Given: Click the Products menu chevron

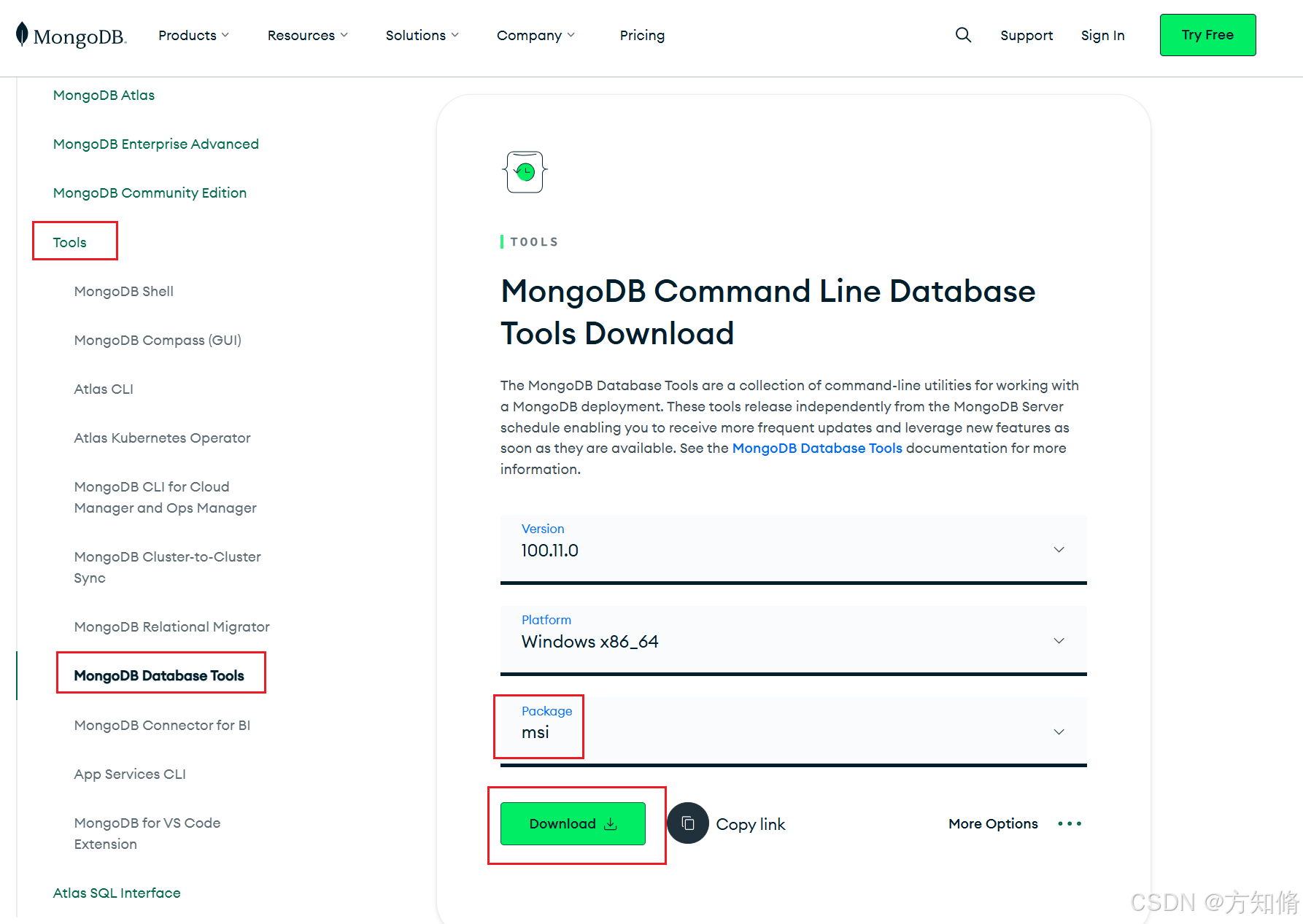Looking at the screenshot, I should click(x=224, y=34).
